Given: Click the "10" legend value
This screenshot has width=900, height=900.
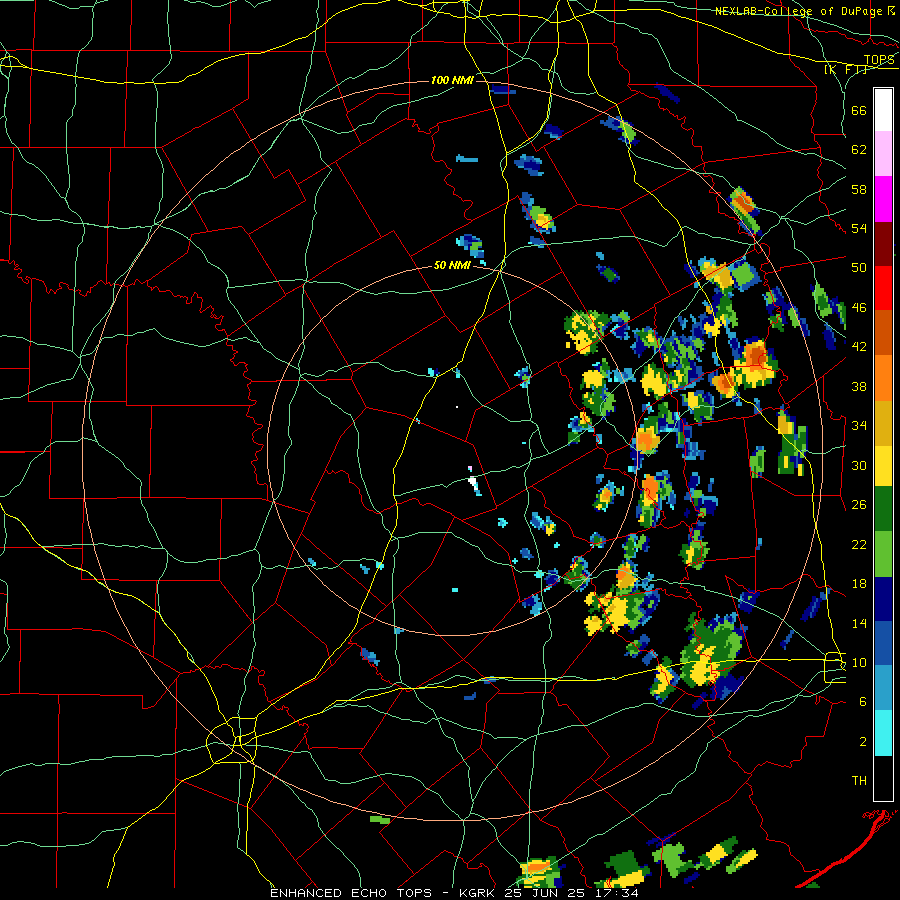Looking at the screenshot, I should (859, 662).
